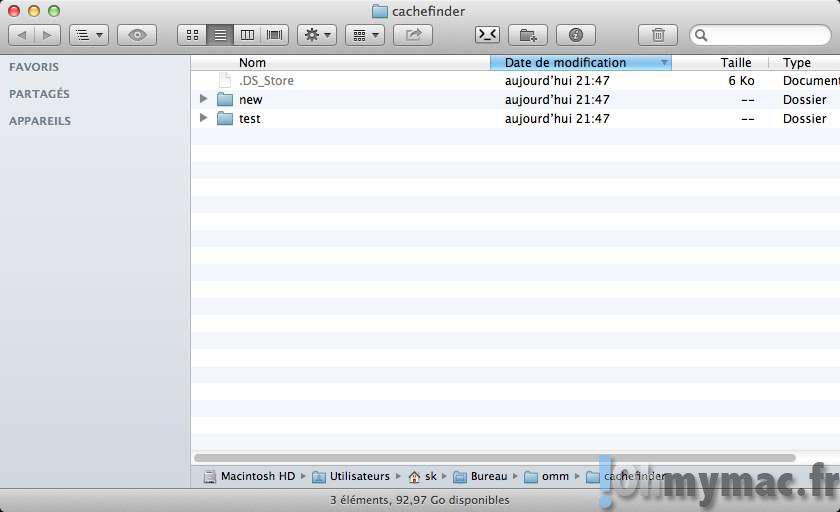Open the Action gear menu
Screen dimensions: 840x512
tap(317, 35)
